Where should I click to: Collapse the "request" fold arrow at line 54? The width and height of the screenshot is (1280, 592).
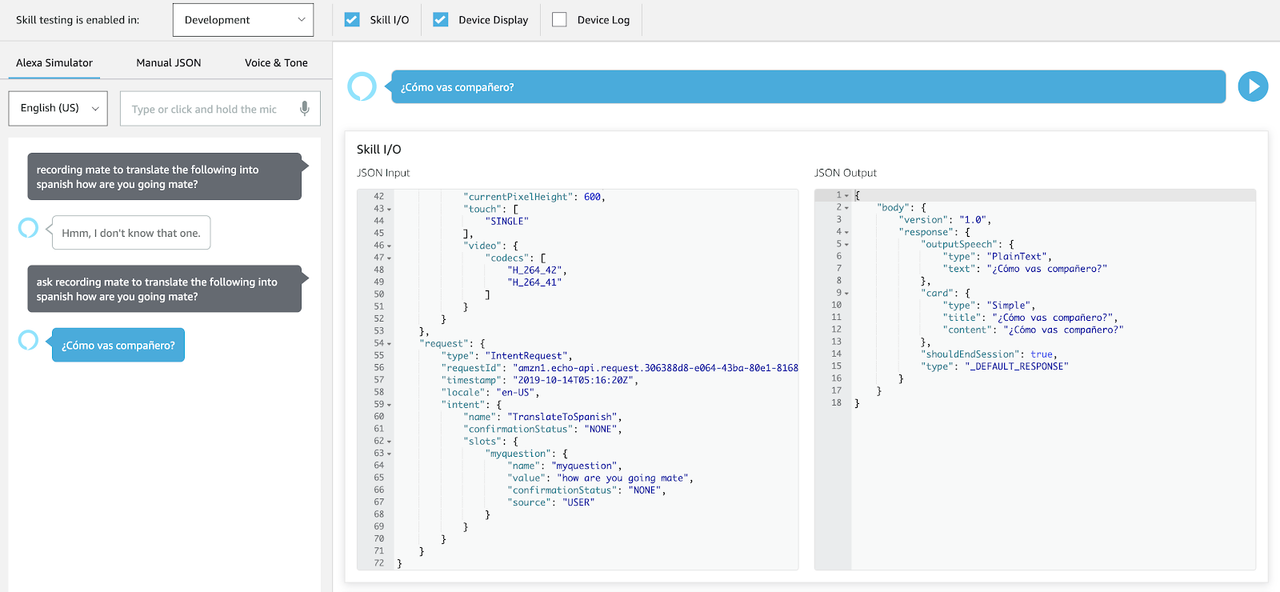389,343
